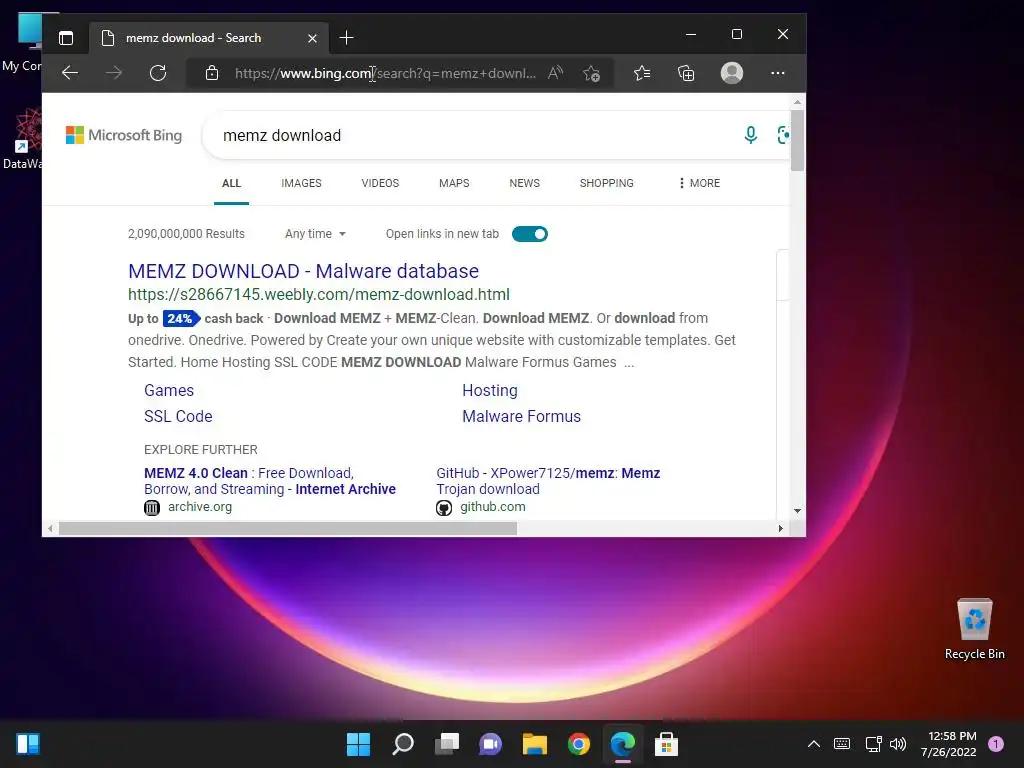Open touch keyboard tray icon
This screenshot has width=1024, height=768.
(842, 744)
